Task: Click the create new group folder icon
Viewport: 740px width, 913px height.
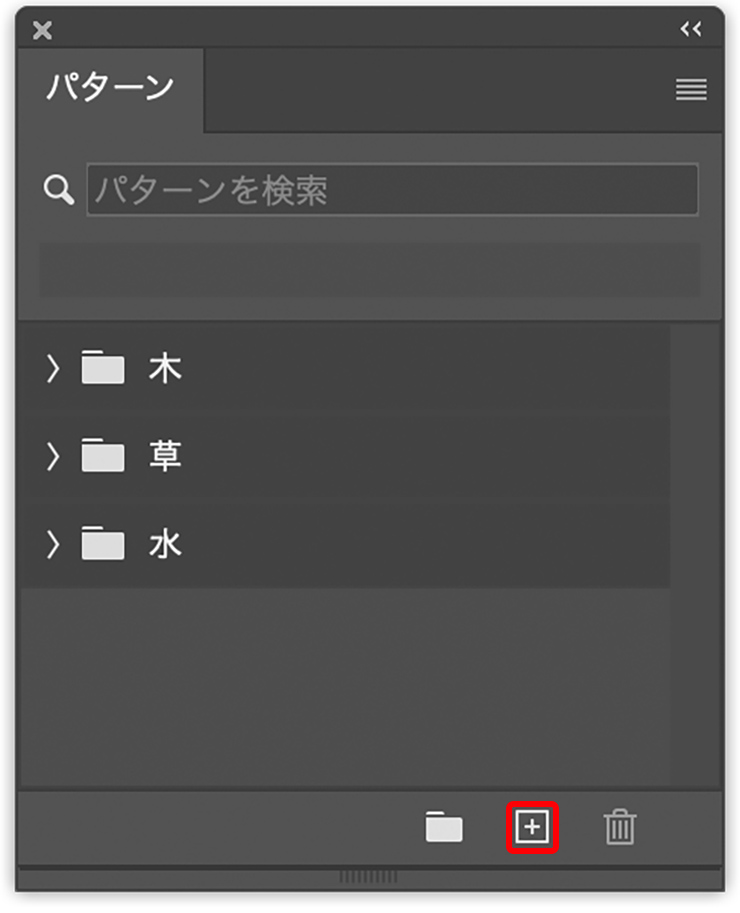Action: point(444,826)
